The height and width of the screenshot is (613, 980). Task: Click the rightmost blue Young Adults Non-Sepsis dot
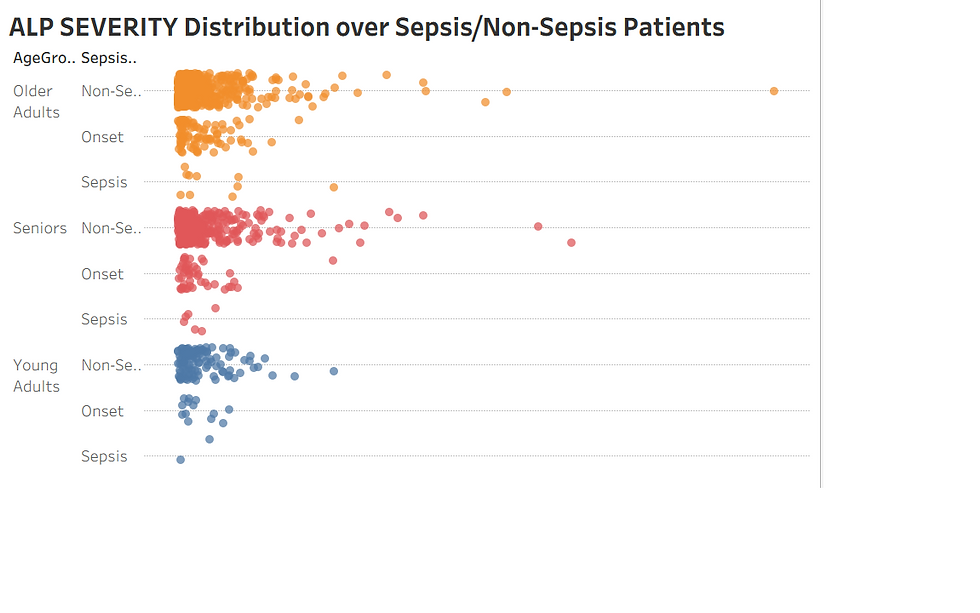(x=334, y=371)
